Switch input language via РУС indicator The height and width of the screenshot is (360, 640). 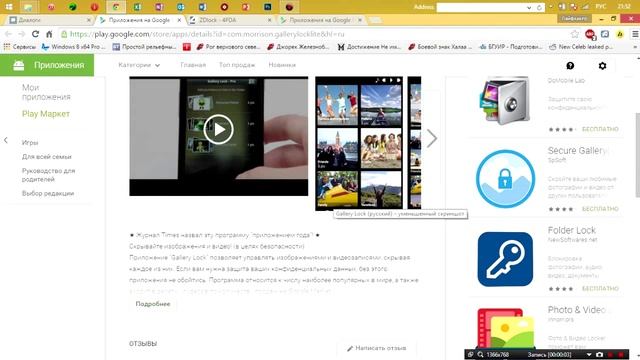(x=600, y=7)
